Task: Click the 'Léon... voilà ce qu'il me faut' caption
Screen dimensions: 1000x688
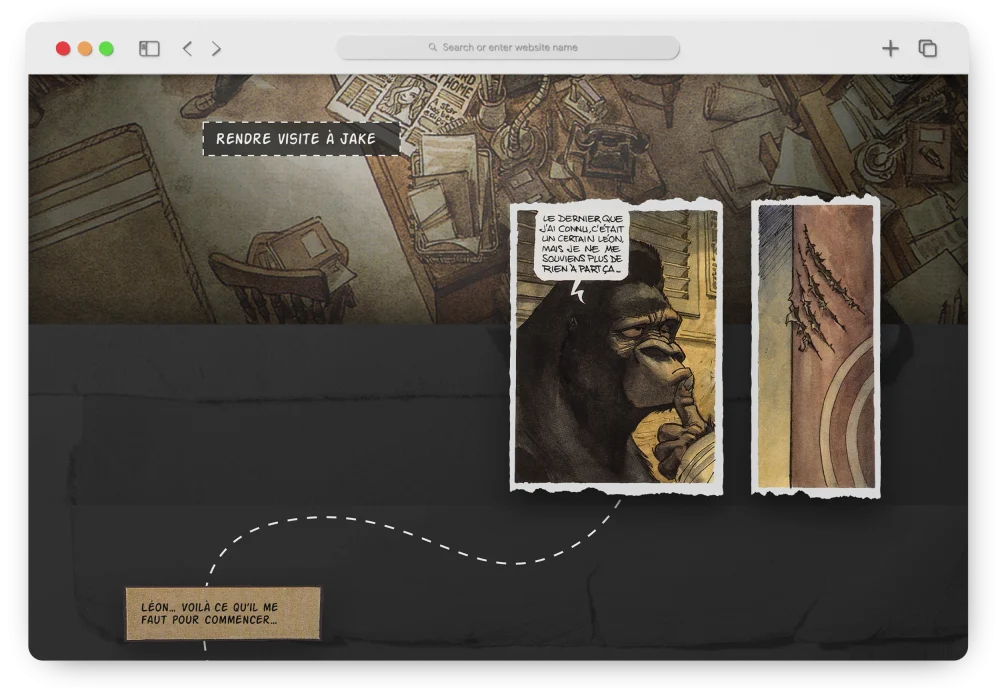Action: [x=223, y=613]
